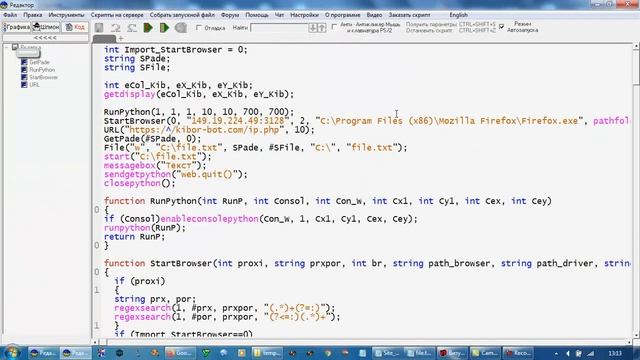
Task: Click the gray stop script icon
Action: pos(181,28)
